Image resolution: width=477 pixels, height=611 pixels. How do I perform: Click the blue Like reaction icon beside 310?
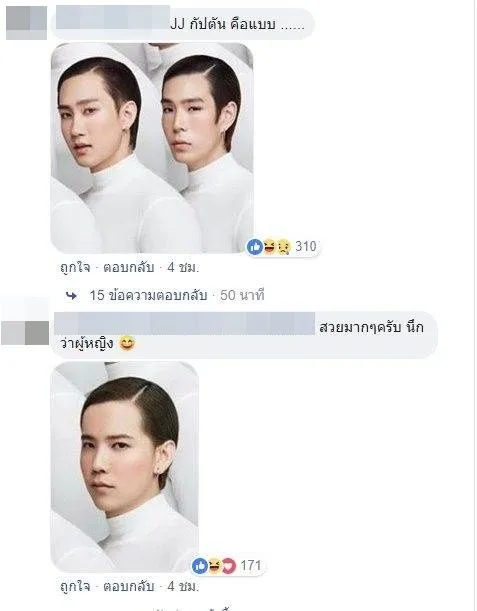pos(255,247)
